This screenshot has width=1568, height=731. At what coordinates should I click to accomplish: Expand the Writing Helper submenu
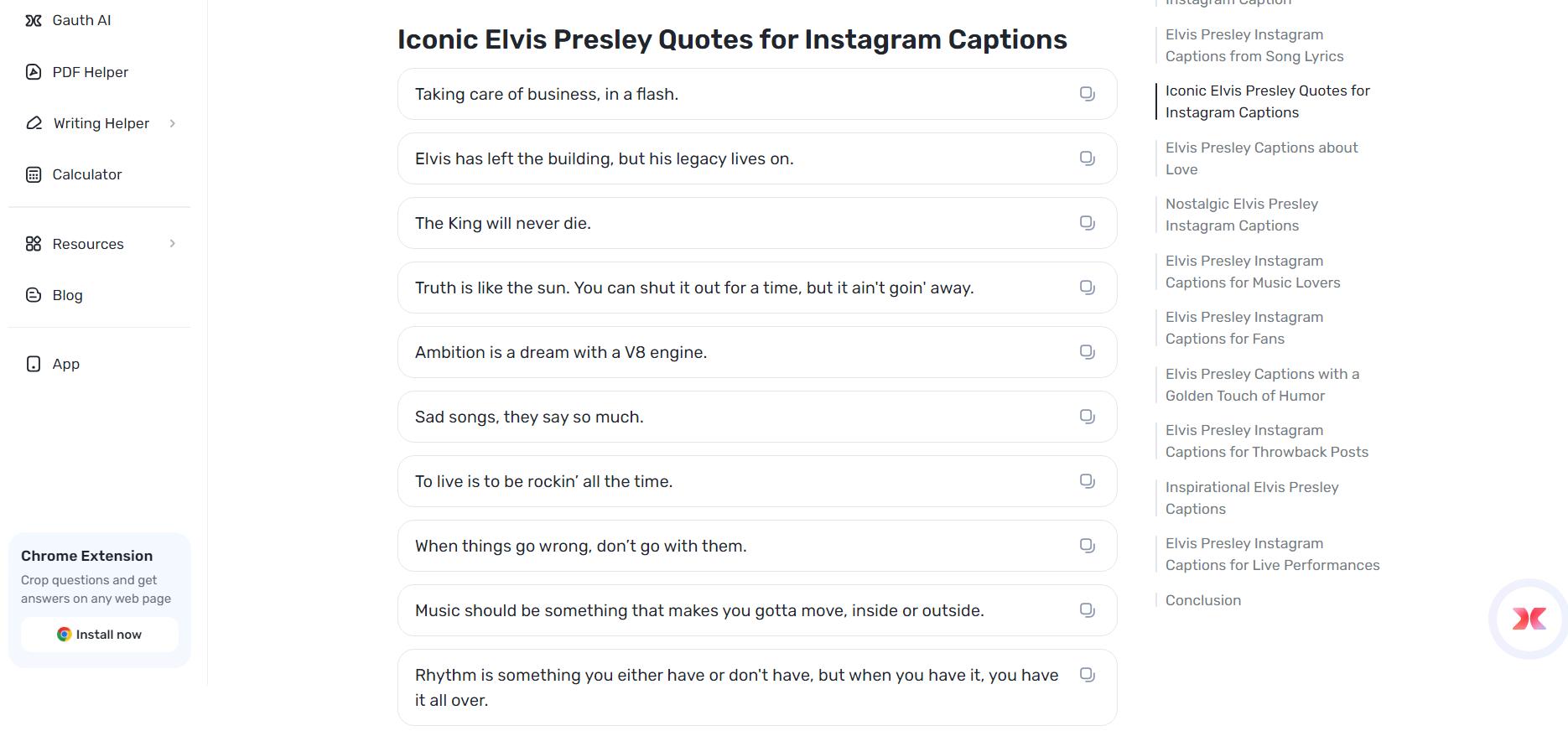point(174,122)
